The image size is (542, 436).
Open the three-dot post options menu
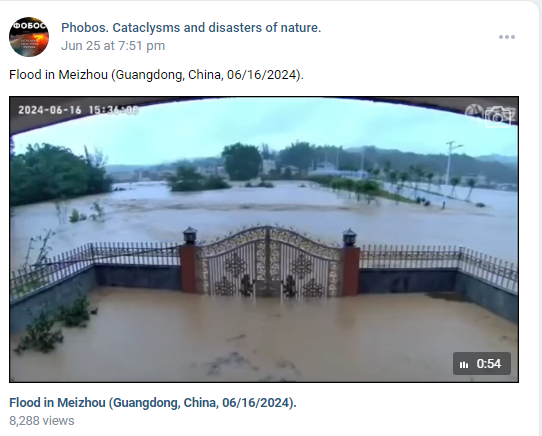(x=507, y=37)
